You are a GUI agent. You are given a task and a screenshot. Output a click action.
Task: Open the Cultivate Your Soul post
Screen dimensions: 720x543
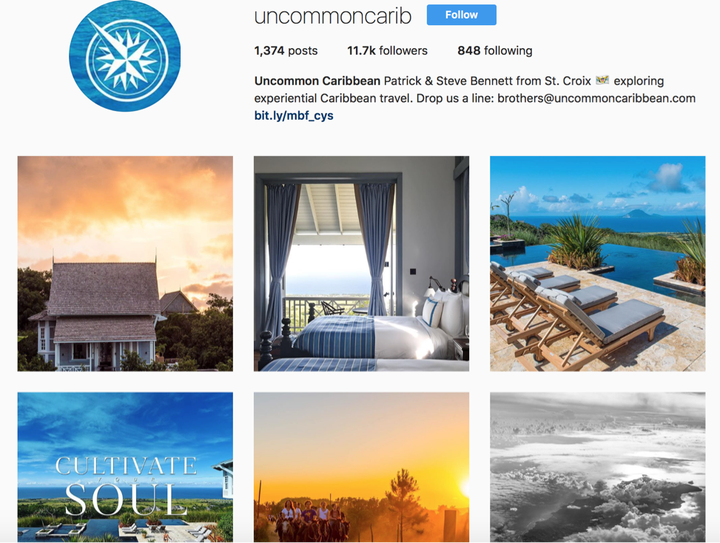[x=125, y=467]
